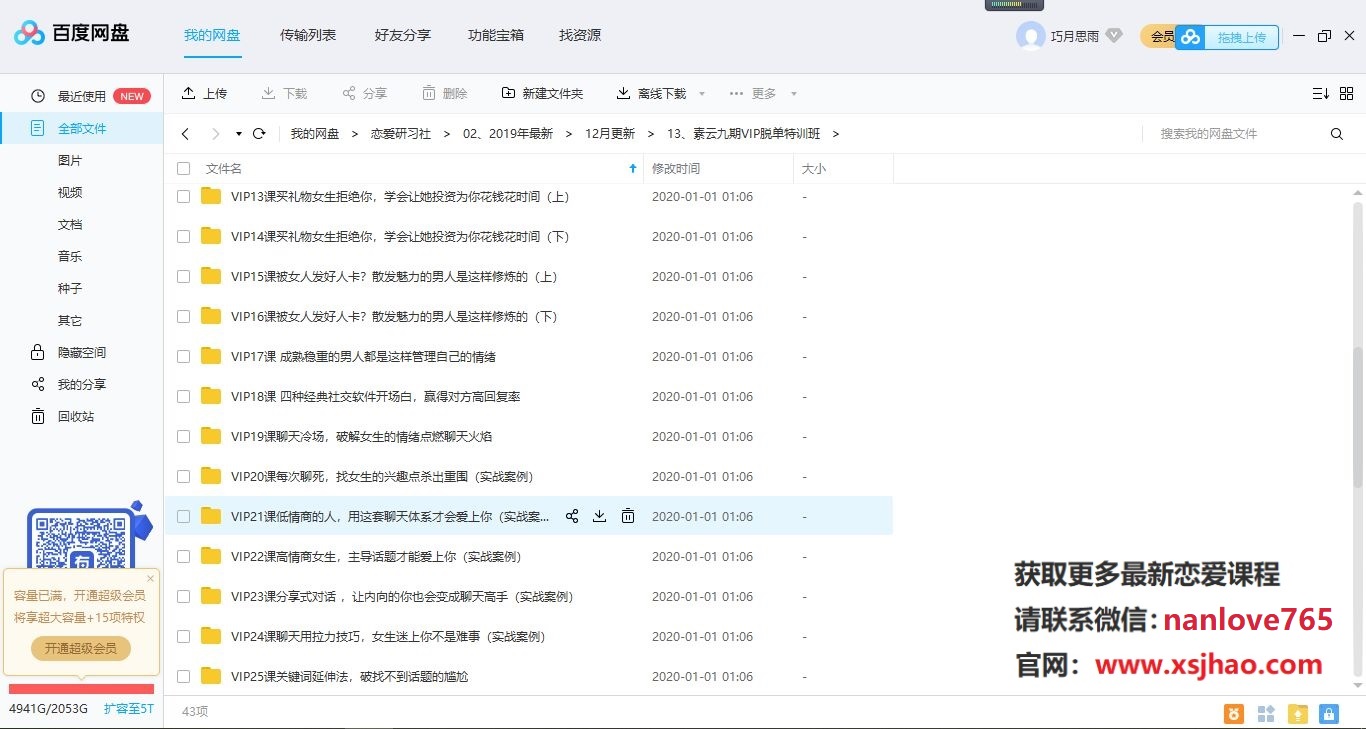Start an upload with the 上传 toolbar icon
The height and width of the screenshot is (729, 1366).
point(205,93)
